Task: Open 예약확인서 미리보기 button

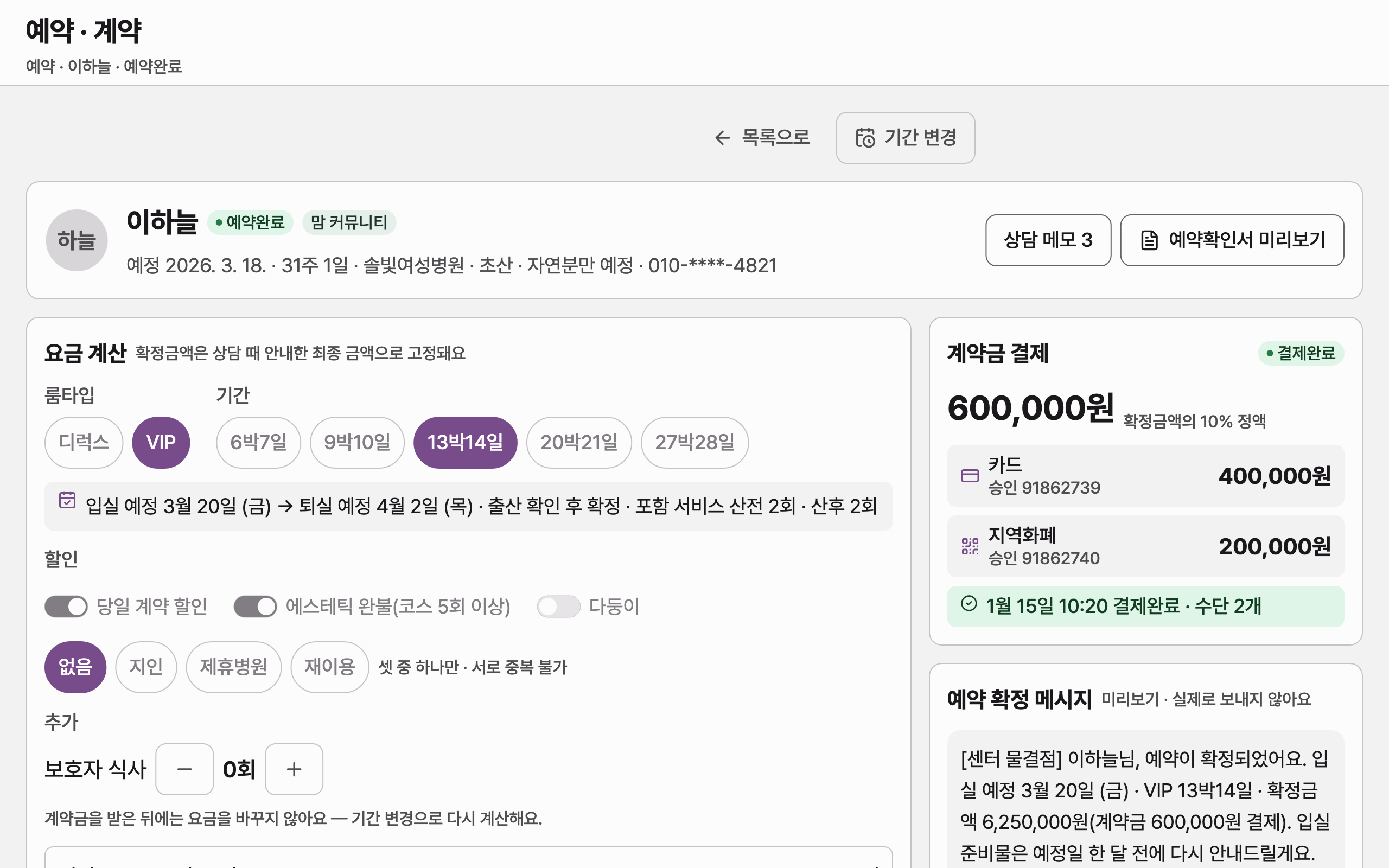Action: (x=1232, y=240)
